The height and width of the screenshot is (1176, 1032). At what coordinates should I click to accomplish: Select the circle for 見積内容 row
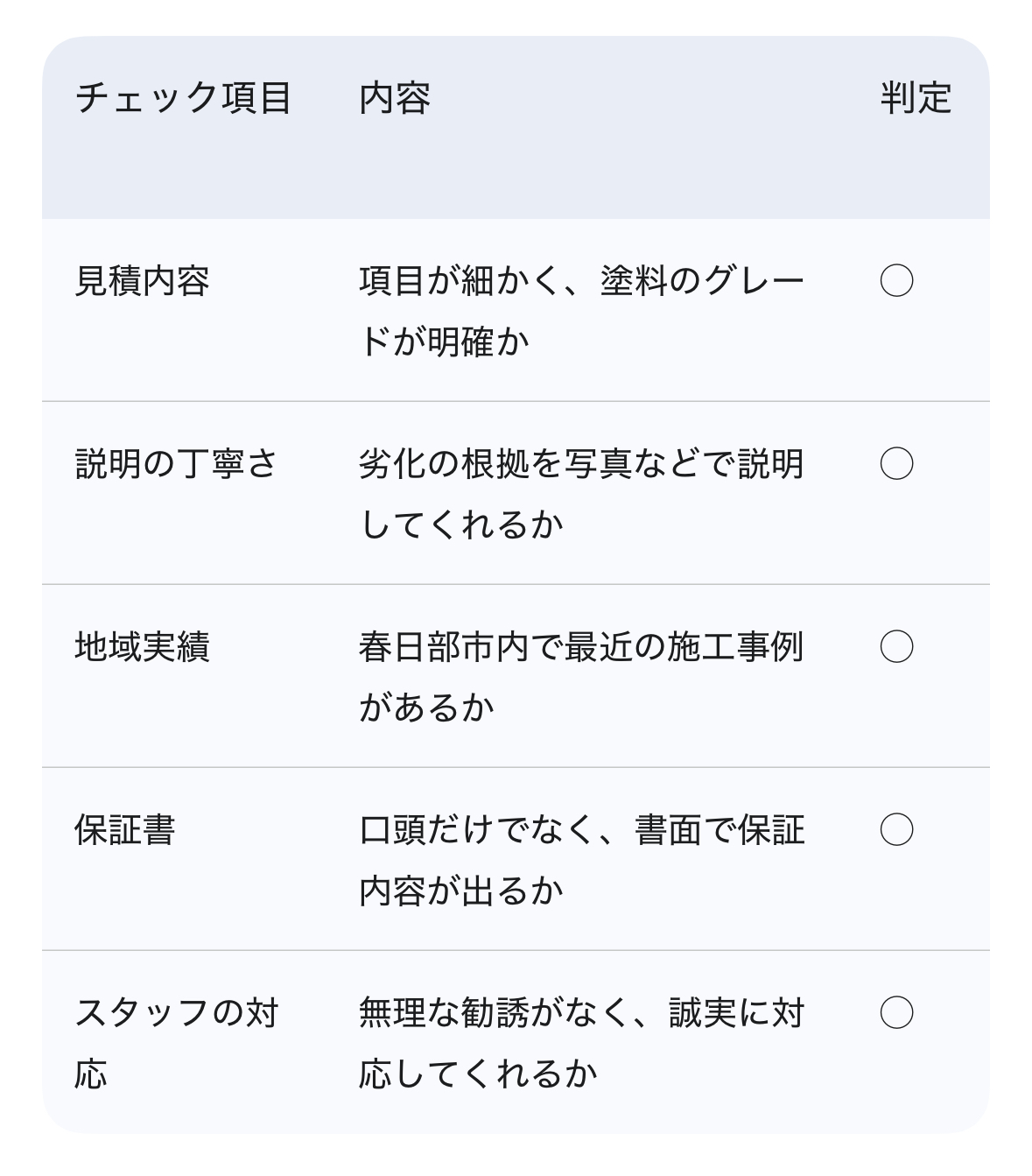[x=896, y=281]
